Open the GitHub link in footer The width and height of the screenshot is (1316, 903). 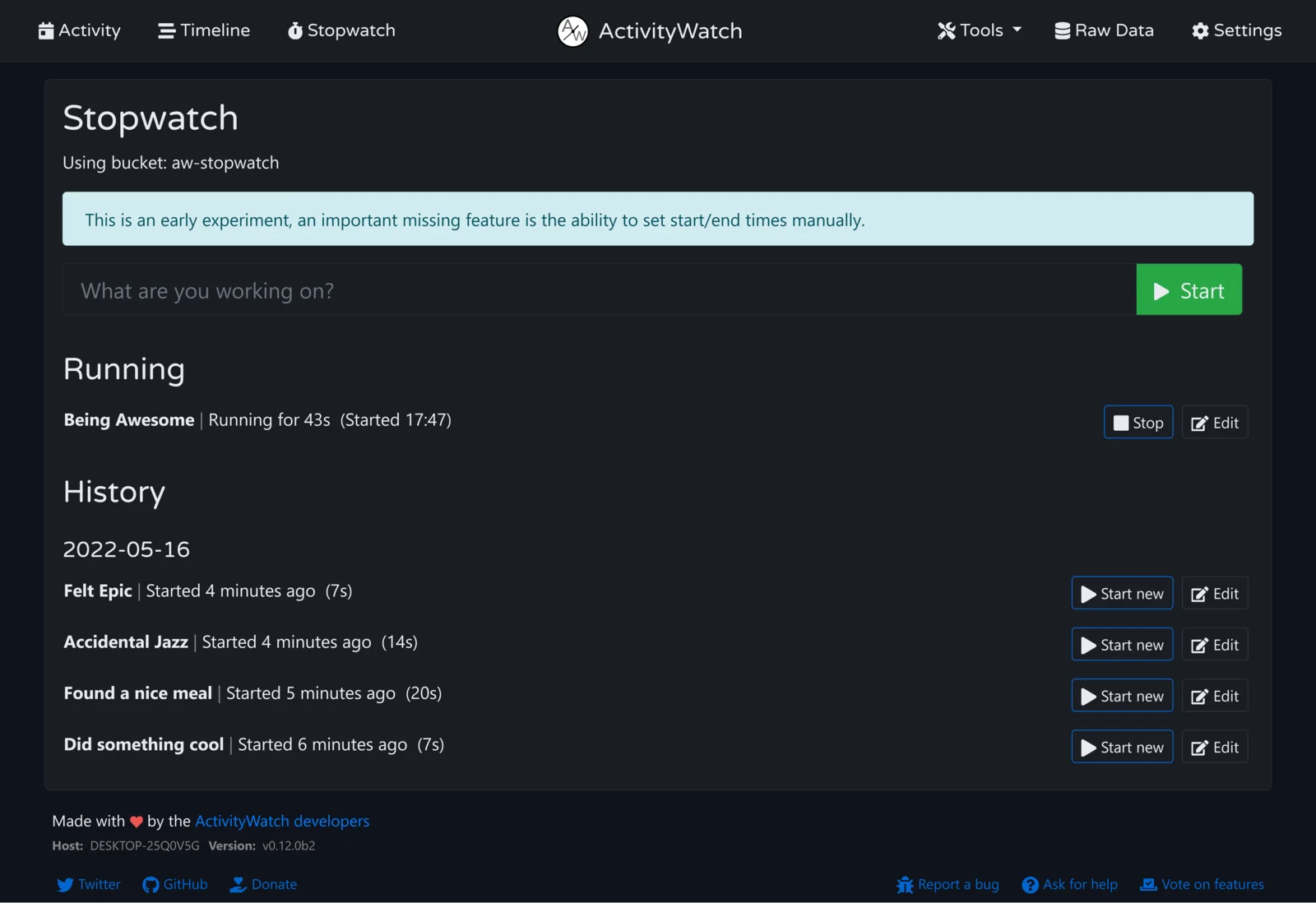175,884
